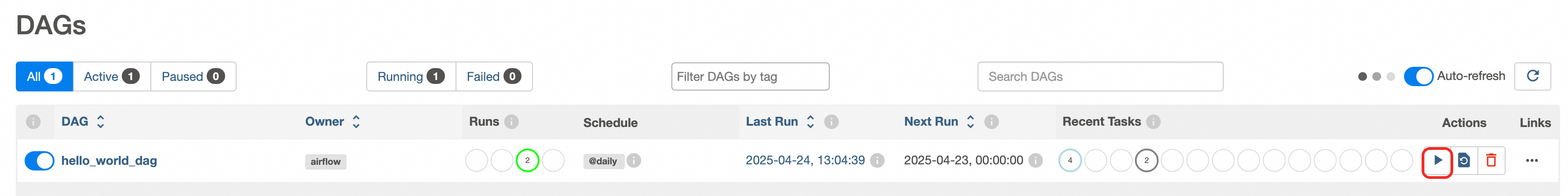Select the Active DAGs filter tab
Image resolution: width=1568 pixels, height=196 pixels.
click(x=111, y=77)
